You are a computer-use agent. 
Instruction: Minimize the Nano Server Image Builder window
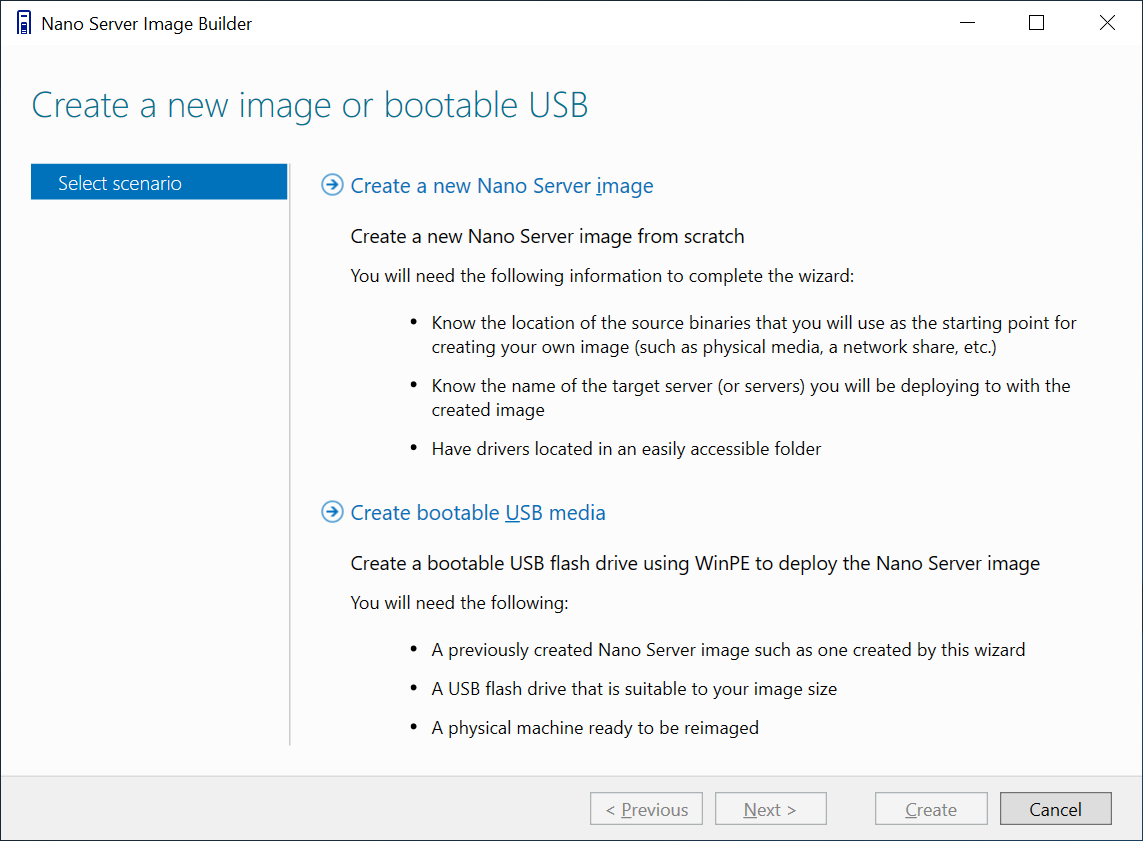pyautogui.click(x=967, y=23)
